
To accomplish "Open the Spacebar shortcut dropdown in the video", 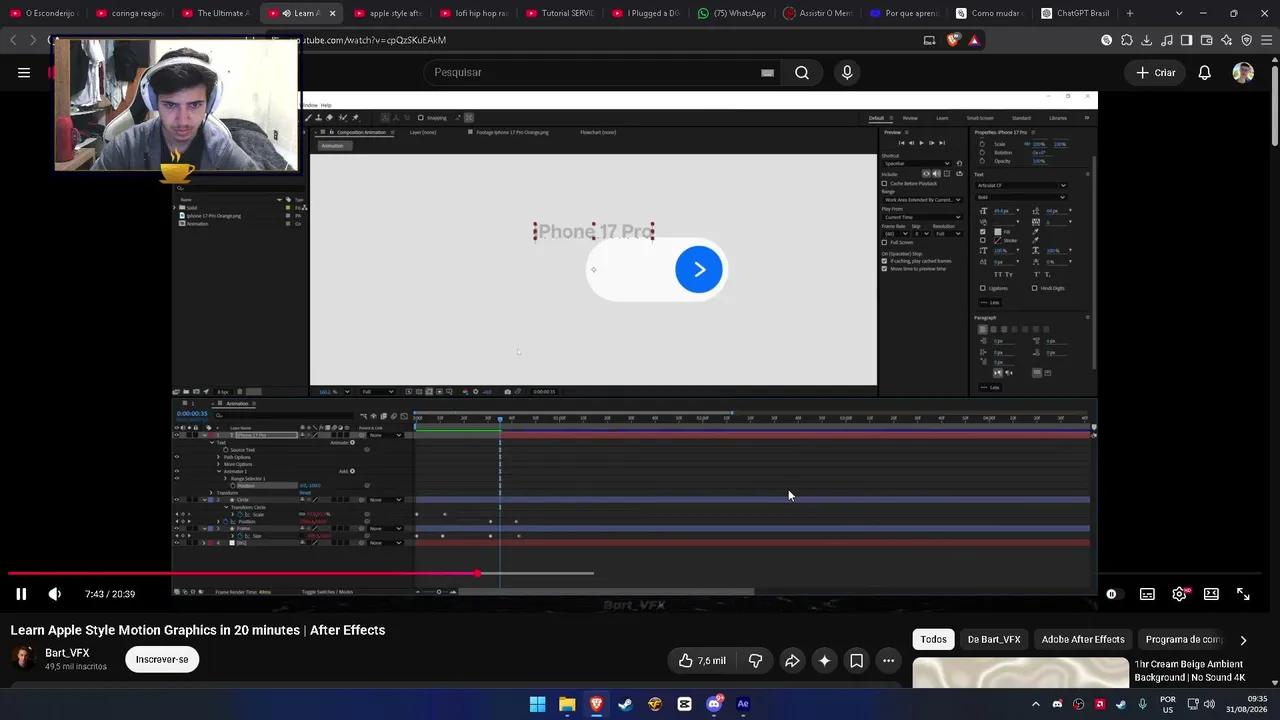I will click(917, 163).
